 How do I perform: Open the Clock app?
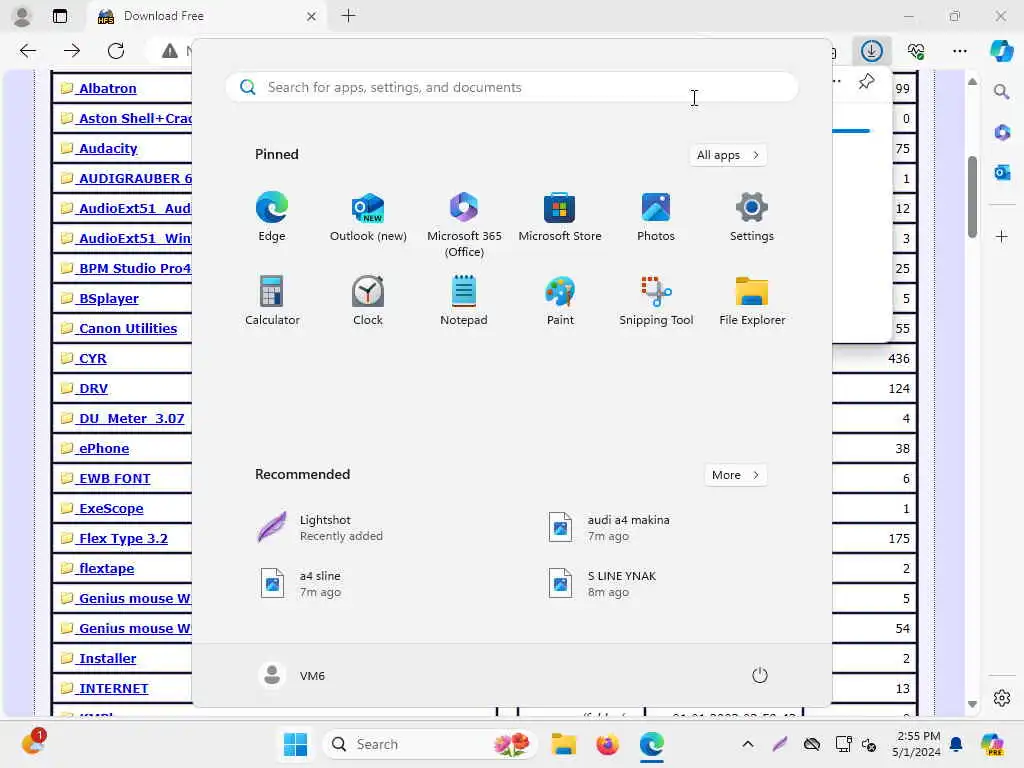pos(368,300)
